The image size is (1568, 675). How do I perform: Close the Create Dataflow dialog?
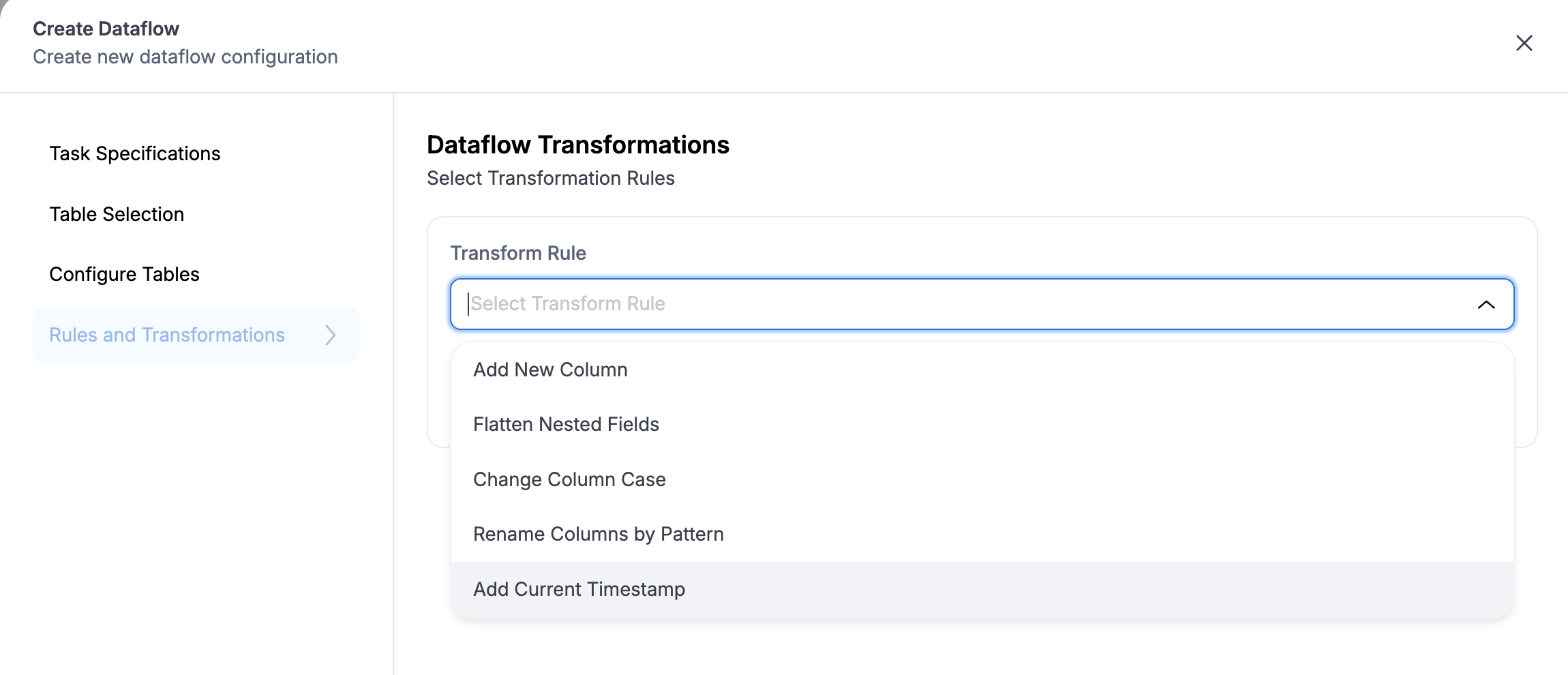1524,42
